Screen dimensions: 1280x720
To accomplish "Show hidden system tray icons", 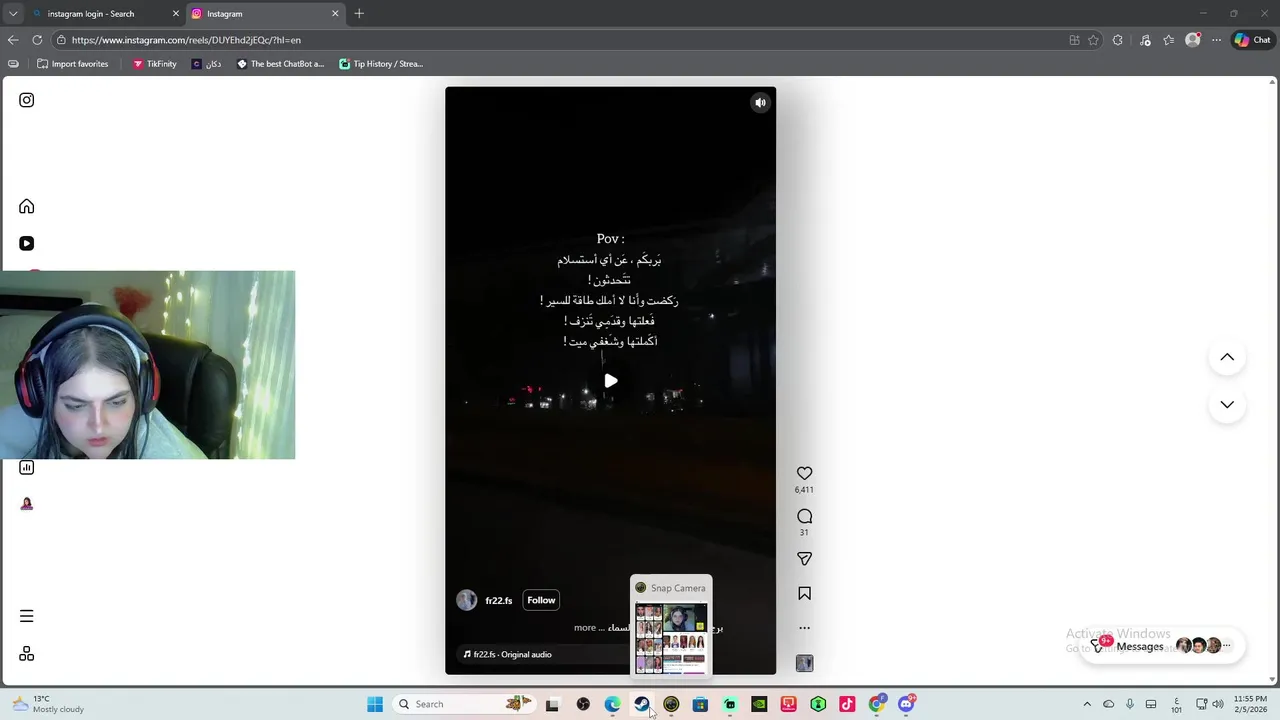I will coord(1087,704).
